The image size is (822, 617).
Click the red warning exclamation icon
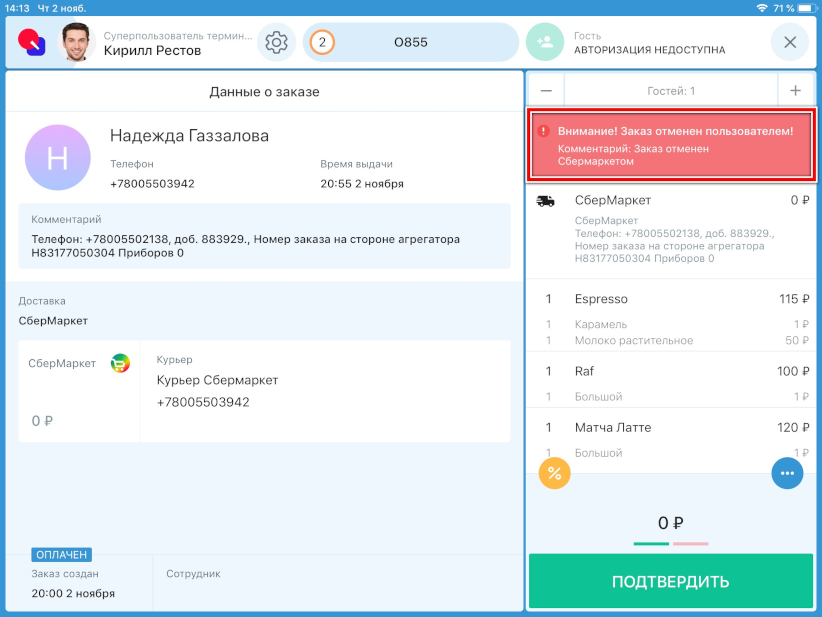pyautogui.click(x=544, y=131)
